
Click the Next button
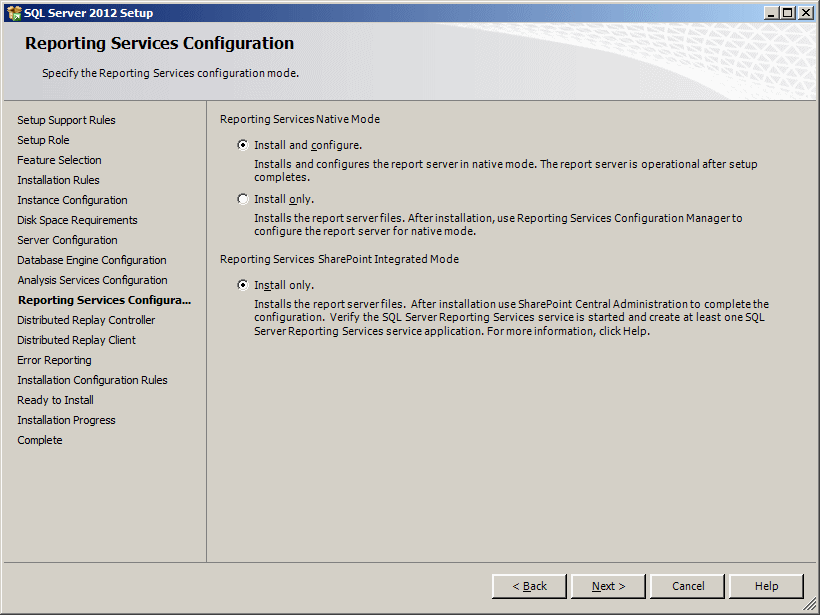(608, 586)
